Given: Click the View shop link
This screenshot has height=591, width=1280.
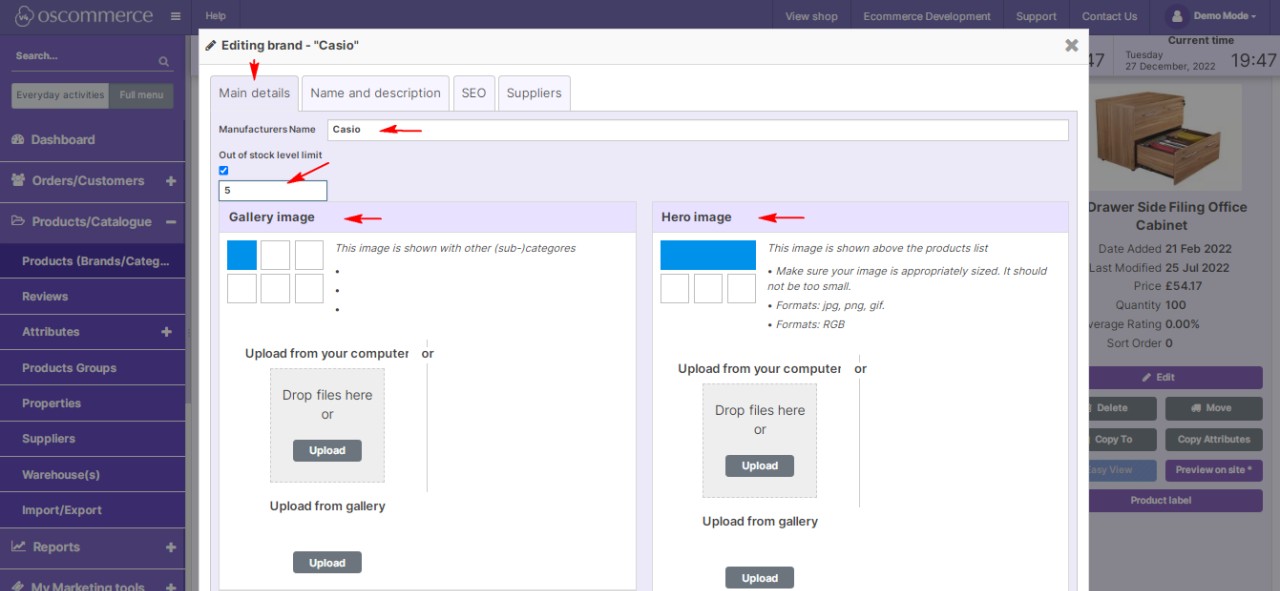Looking at the screenshot, I should pyautogui.click(x=811, y=16).
